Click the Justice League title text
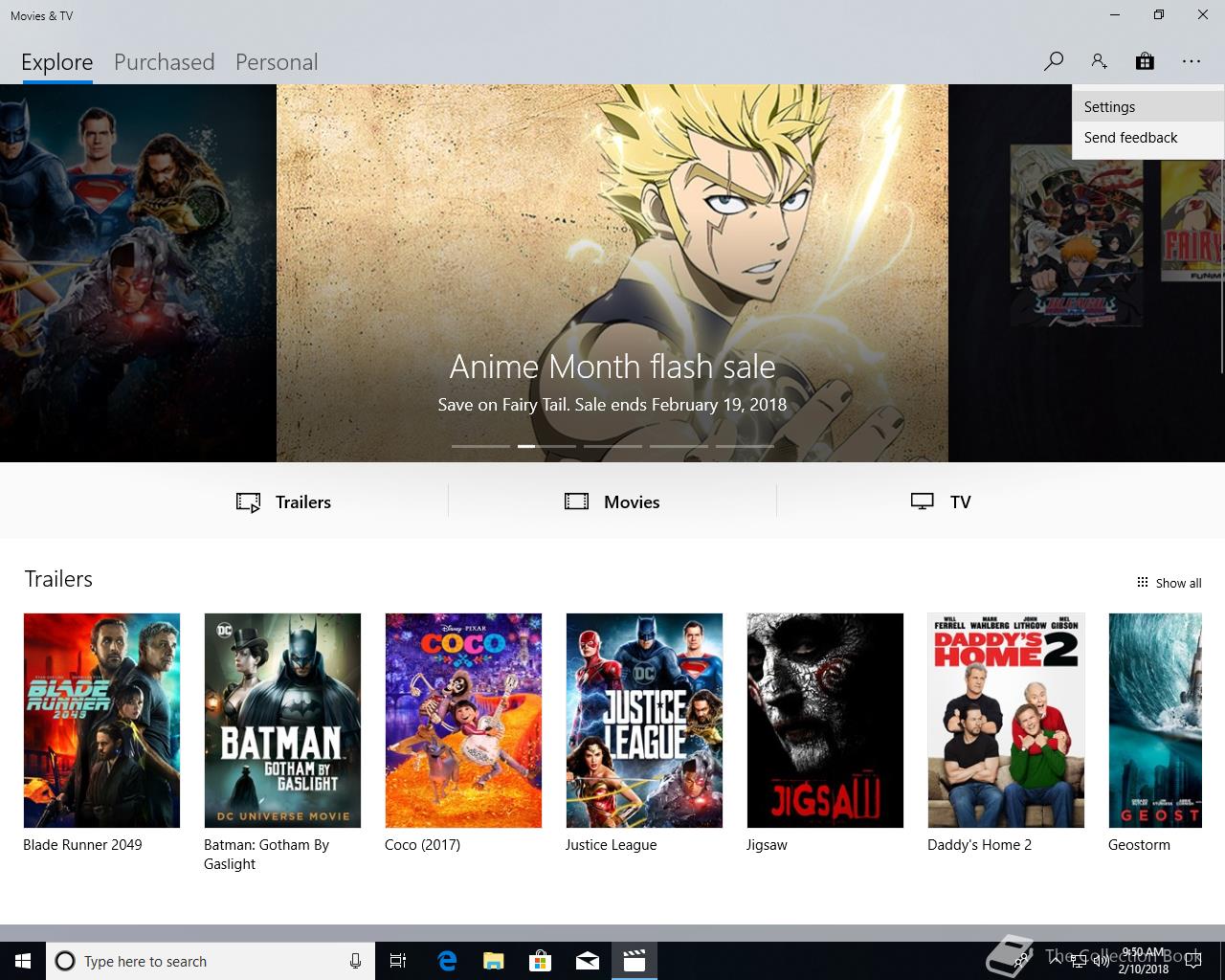The image size is (1225, 980). (611, 845)
